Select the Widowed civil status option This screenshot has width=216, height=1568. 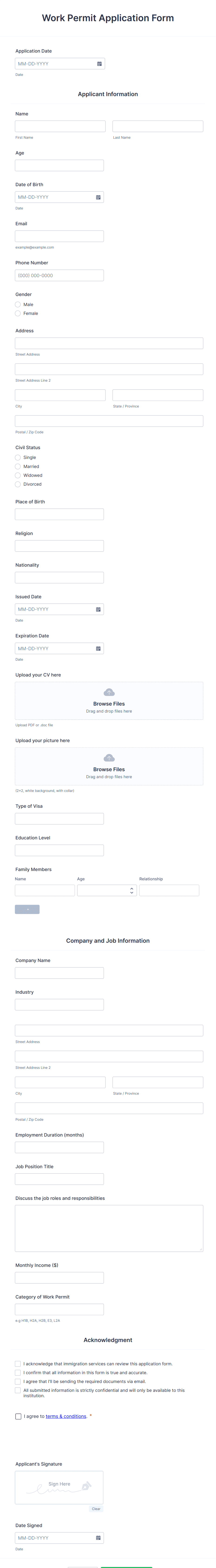point(18,475)
